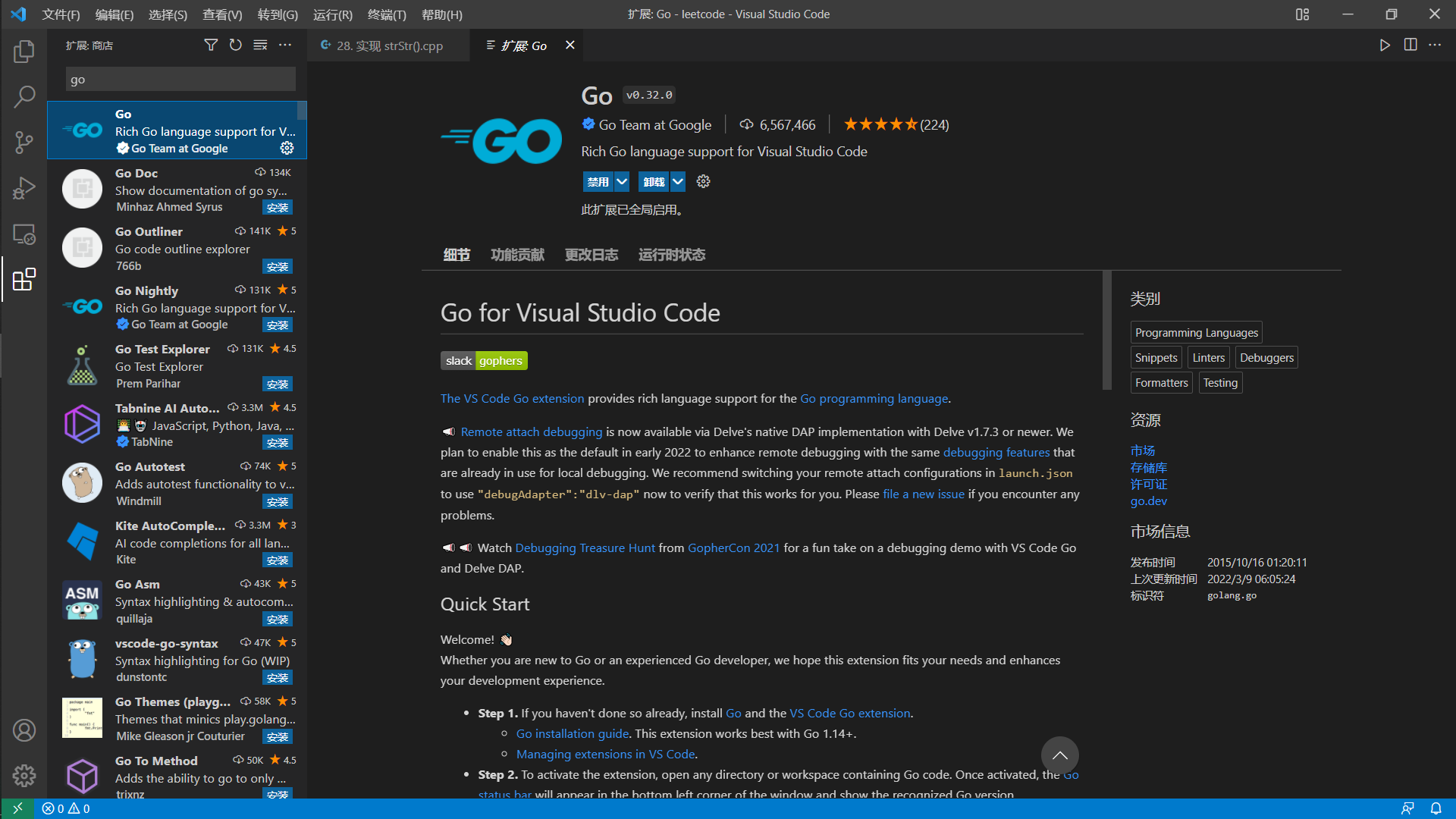Click the slack gophers badge
Viewport: 1456px width, 819px height.
(x=484, y=361)
